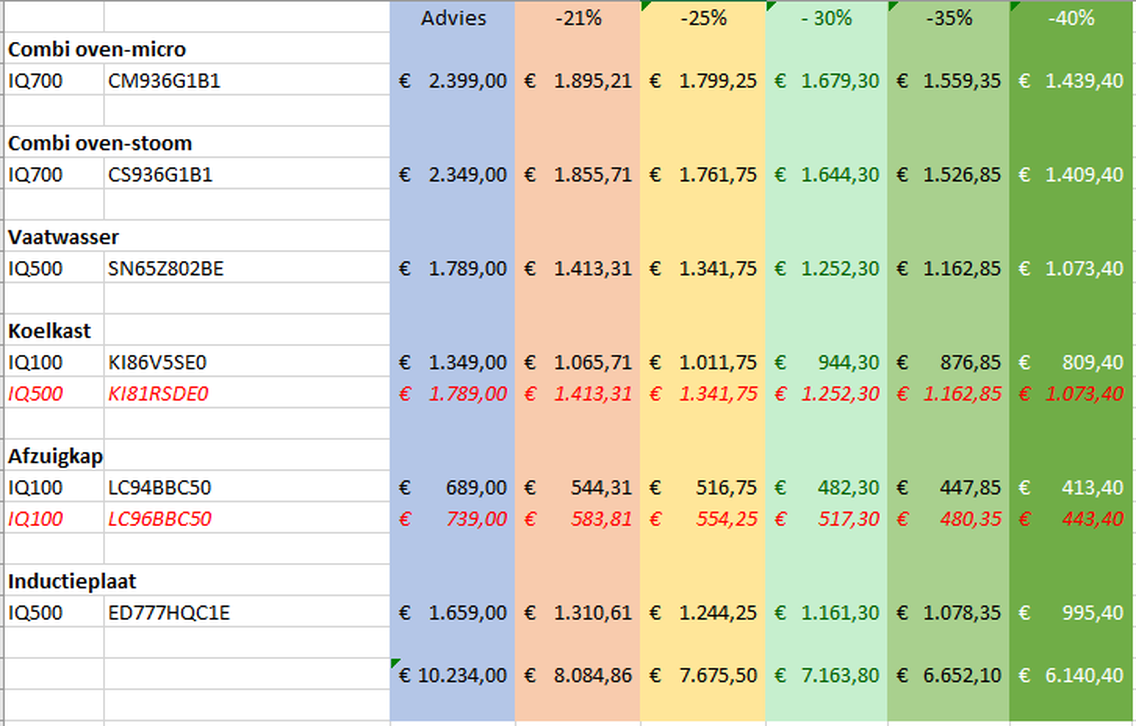The height and width of the screenshot is (726, 1136).
Task: Select red model cell LC96BBC50
Action: point(246,519)
